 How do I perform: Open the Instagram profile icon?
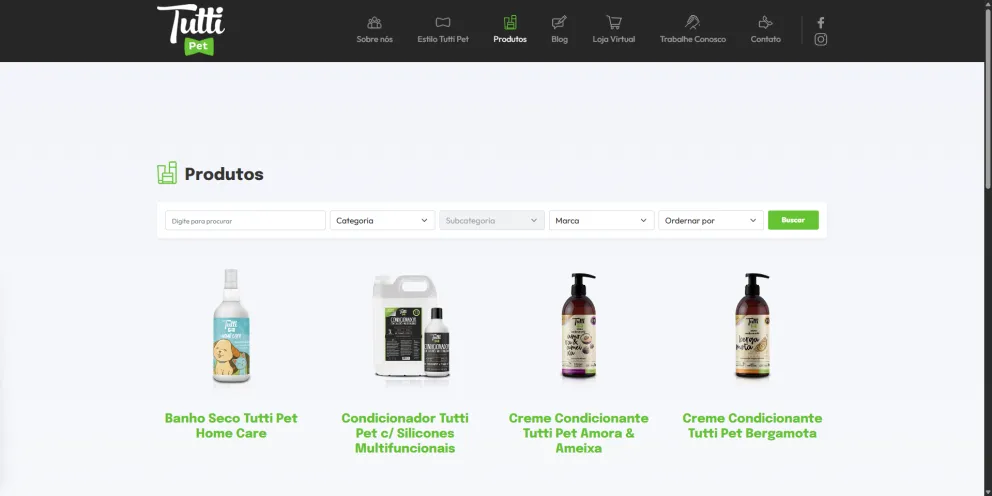[821, 39]
